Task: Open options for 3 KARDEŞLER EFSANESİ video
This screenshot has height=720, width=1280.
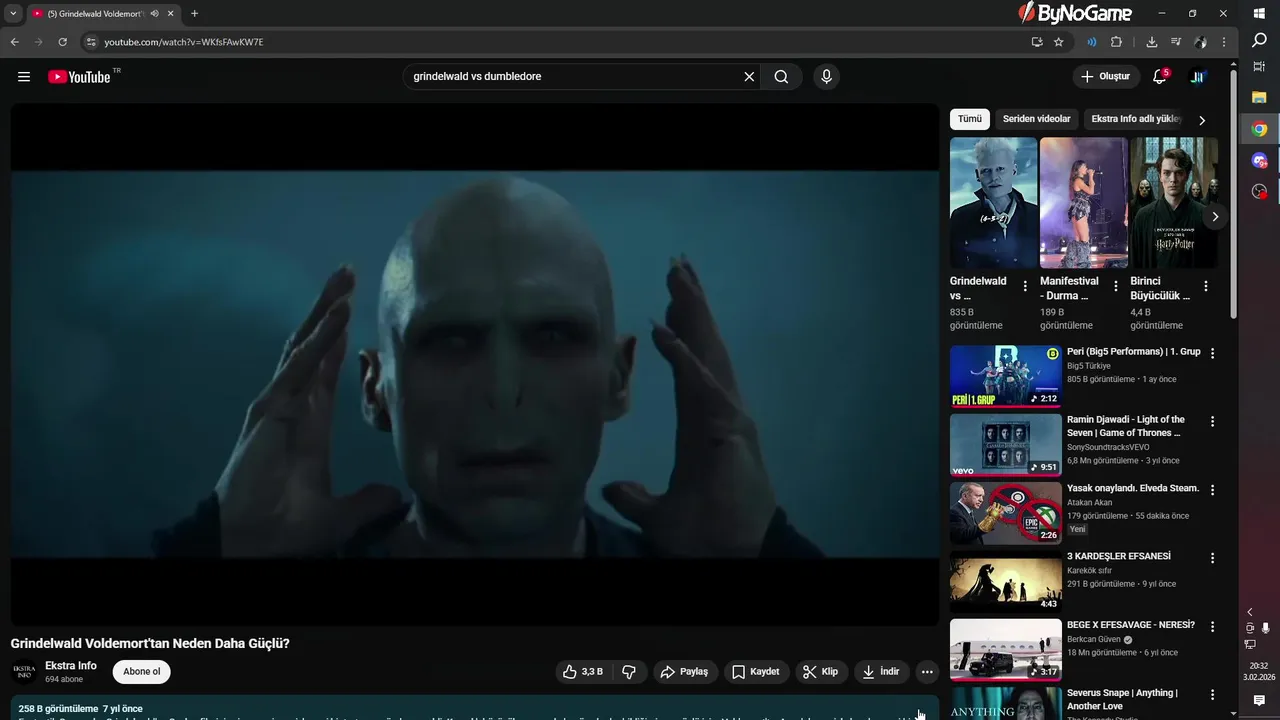Action: (1212, 558)
